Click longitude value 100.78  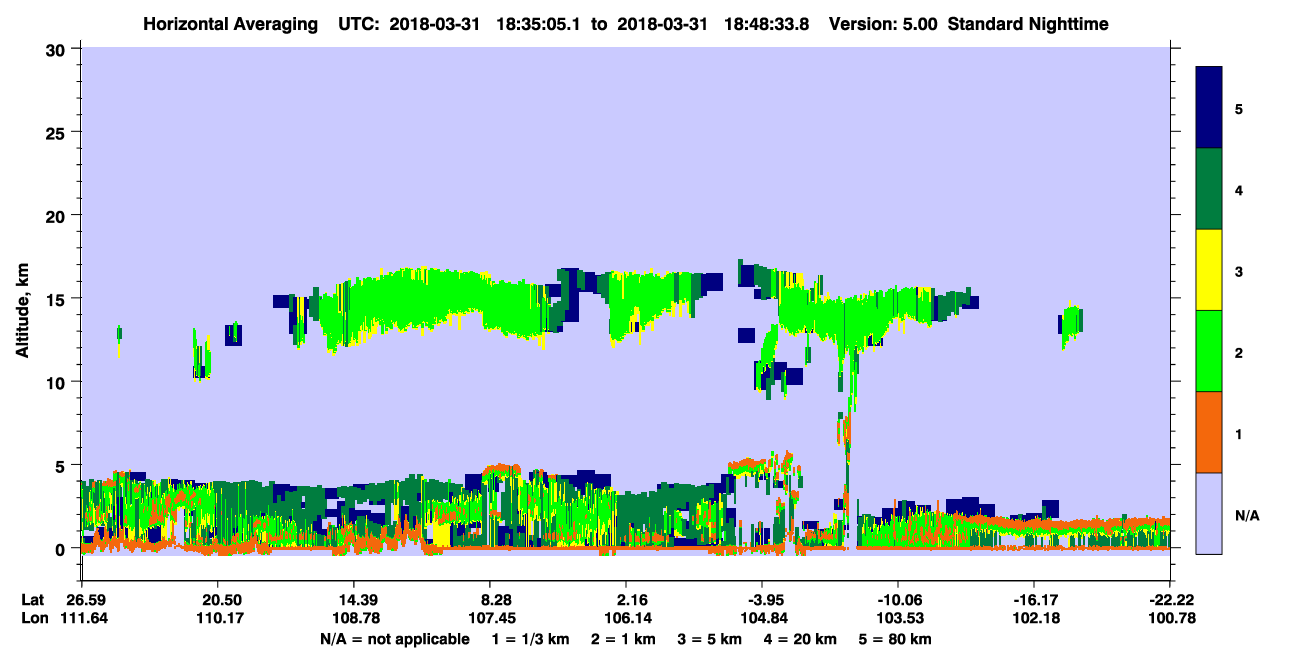(x=1170, y=618)
